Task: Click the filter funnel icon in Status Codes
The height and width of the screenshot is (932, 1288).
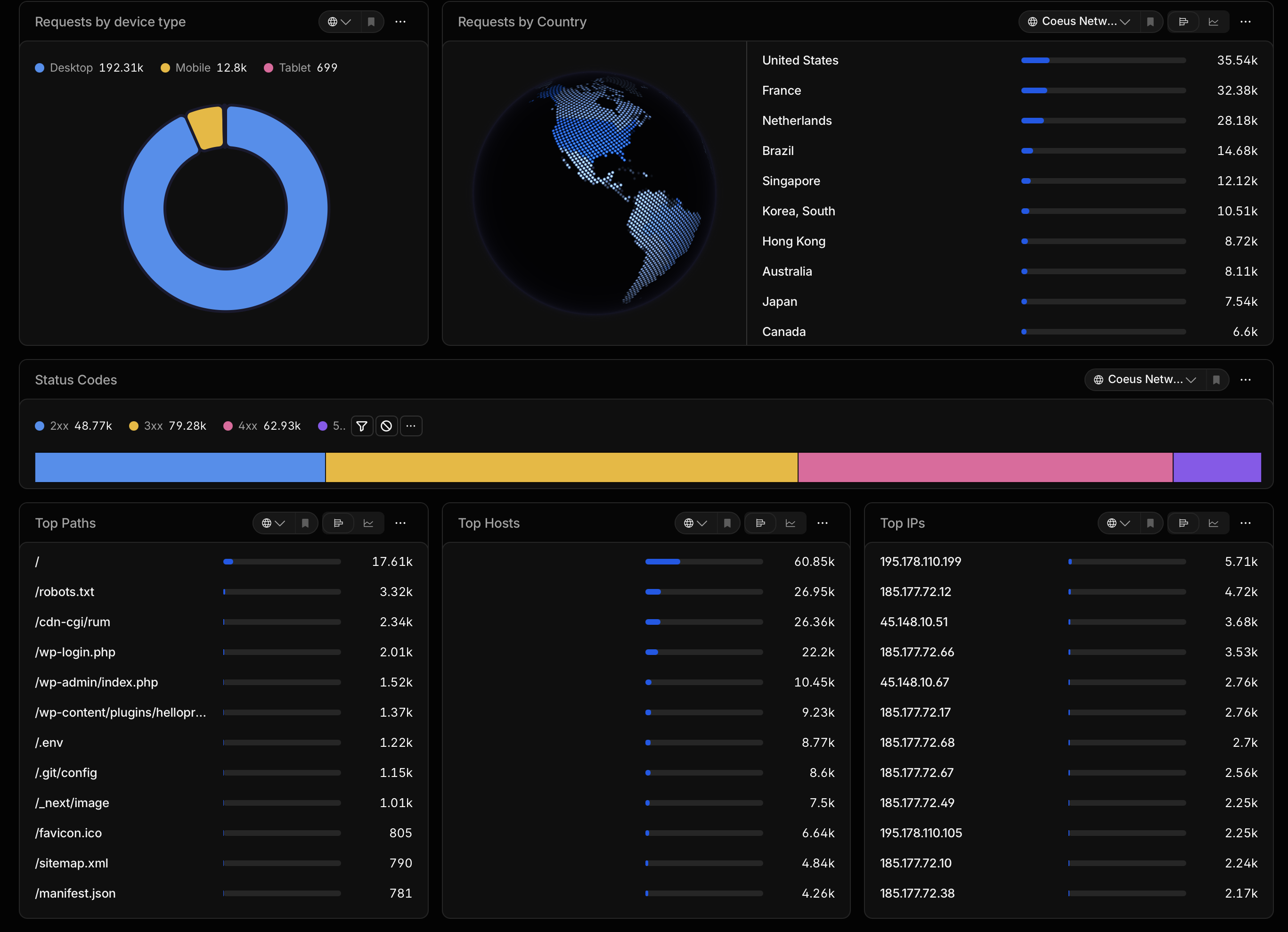Action: 362,426
